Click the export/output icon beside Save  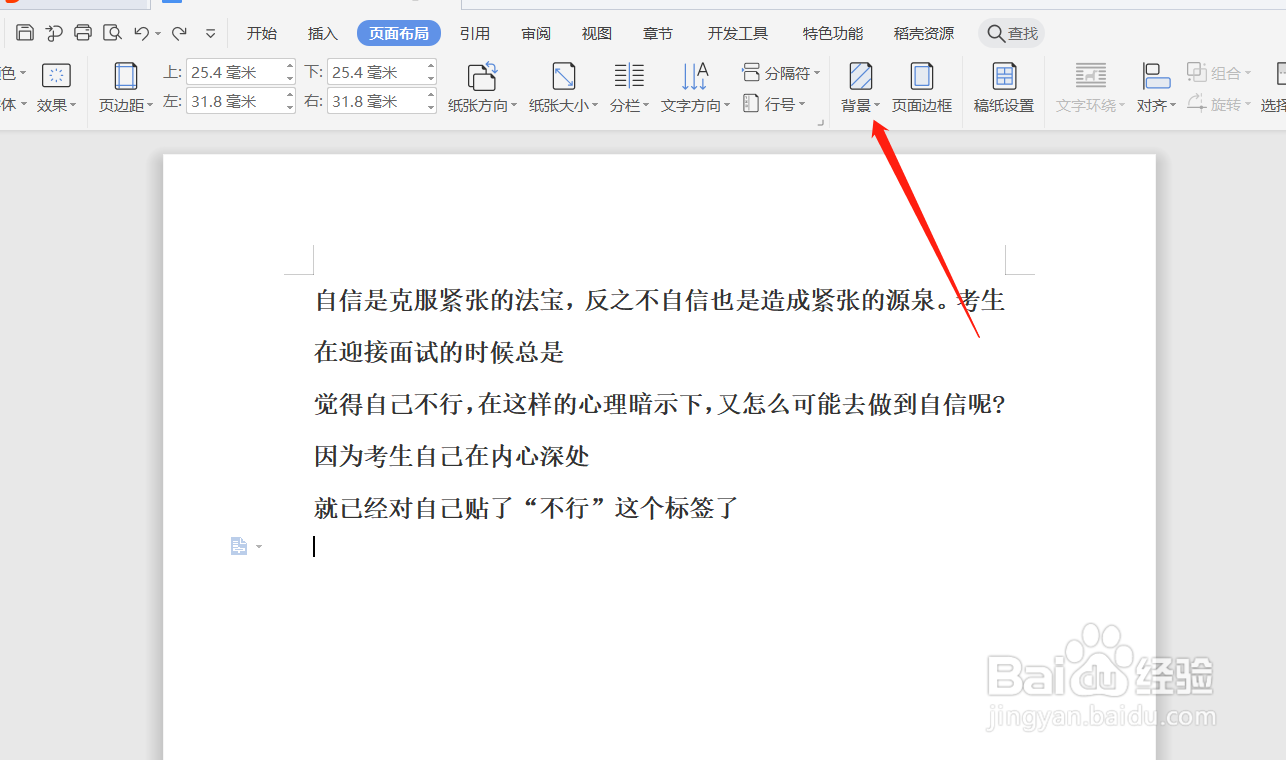click(54, 33)
